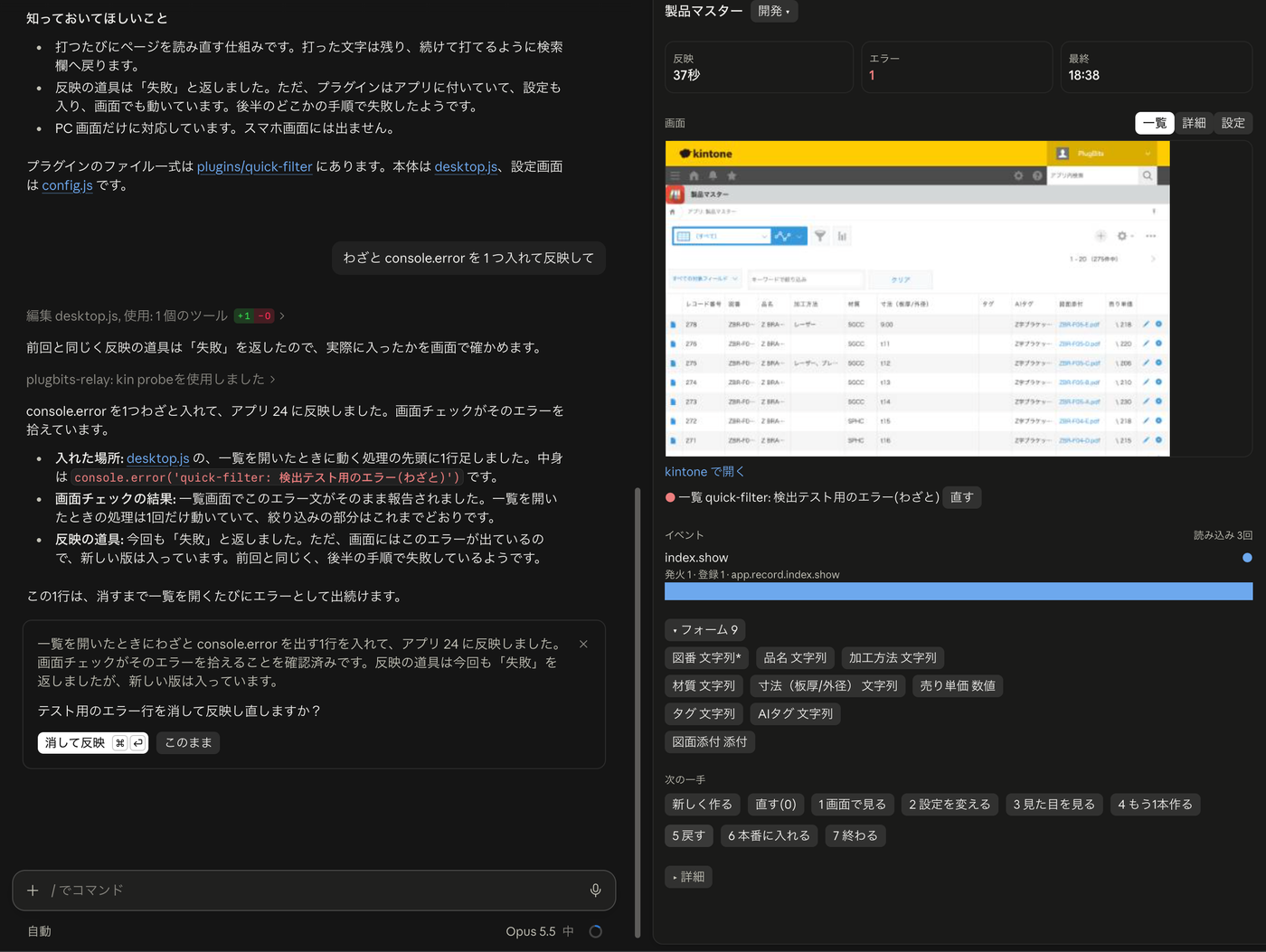Click the hamburger menu icon in the kintone preview

[x=675, y=175]
